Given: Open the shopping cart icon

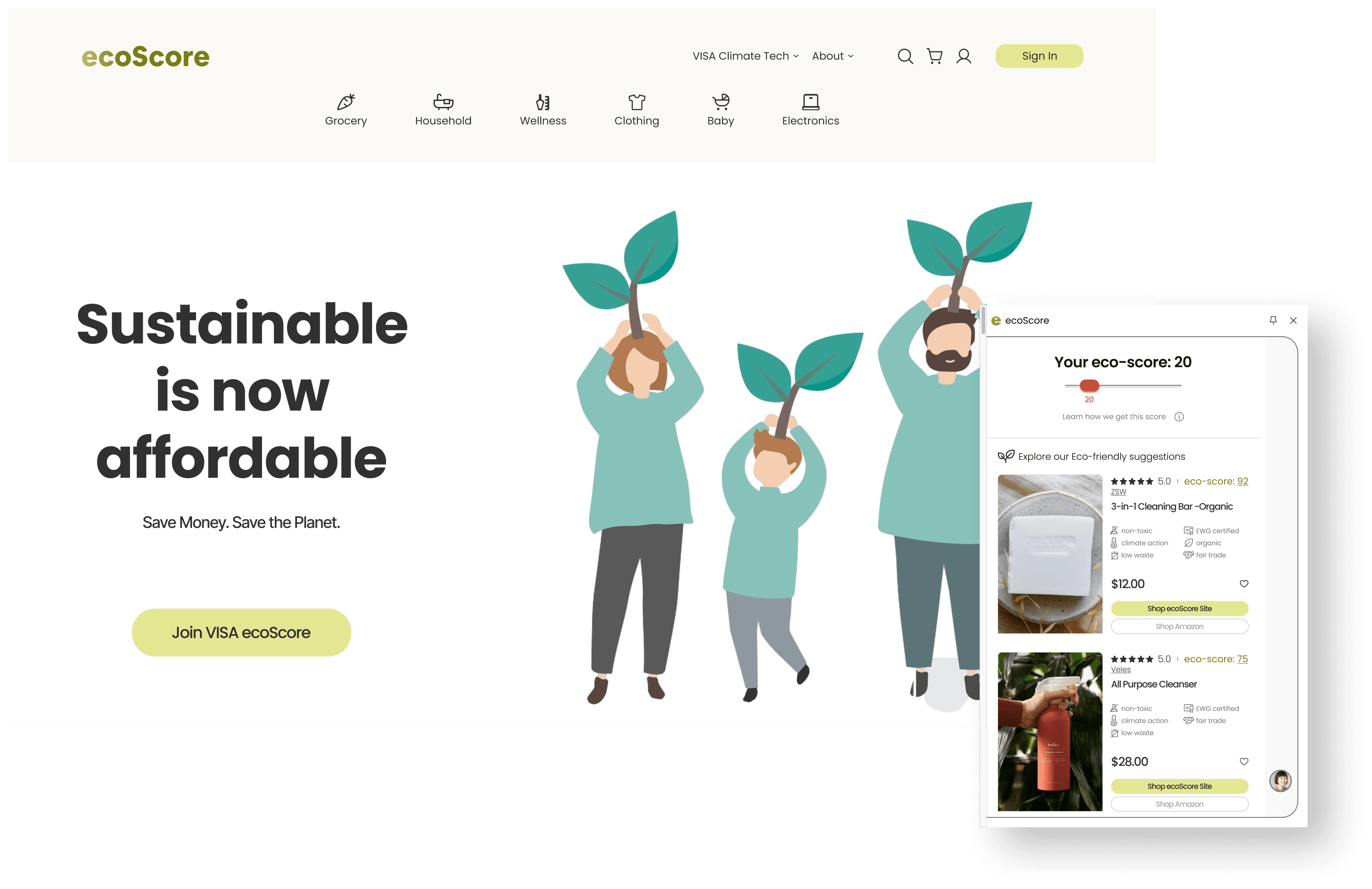Looking at the screenshot, I should click(x=934, y=56).
